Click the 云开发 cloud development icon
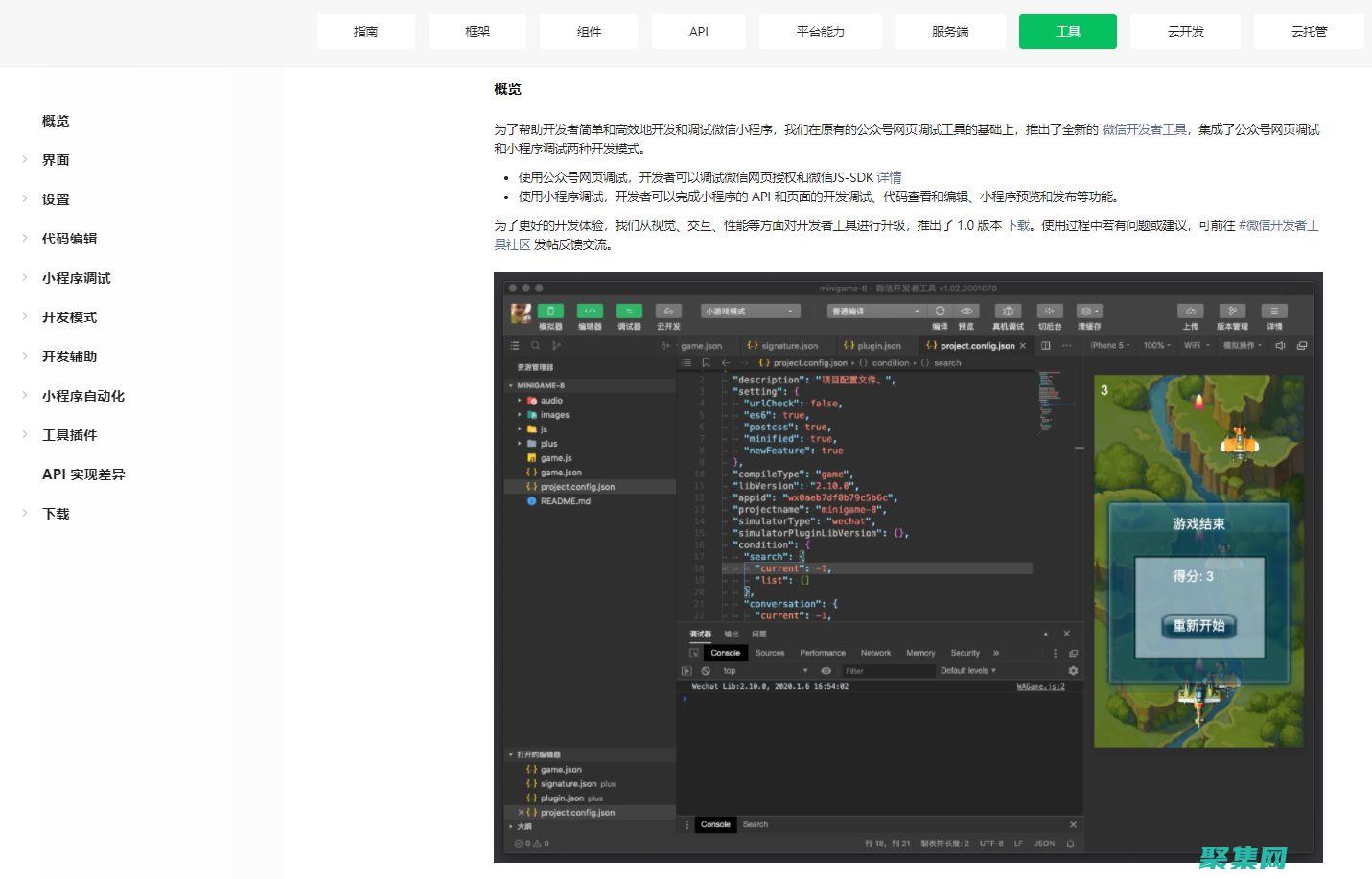The width and height of the screenshot is (1372, 879). 670,310
